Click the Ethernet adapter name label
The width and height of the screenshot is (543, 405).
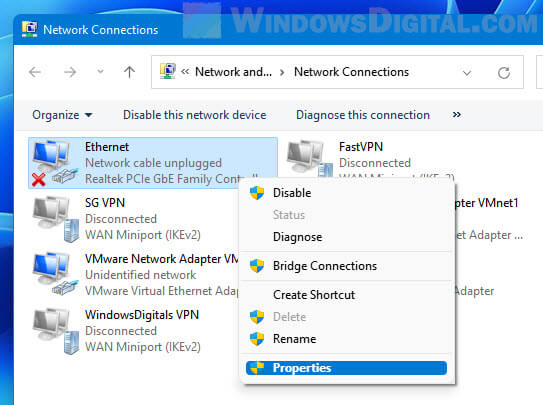(107, 147)
